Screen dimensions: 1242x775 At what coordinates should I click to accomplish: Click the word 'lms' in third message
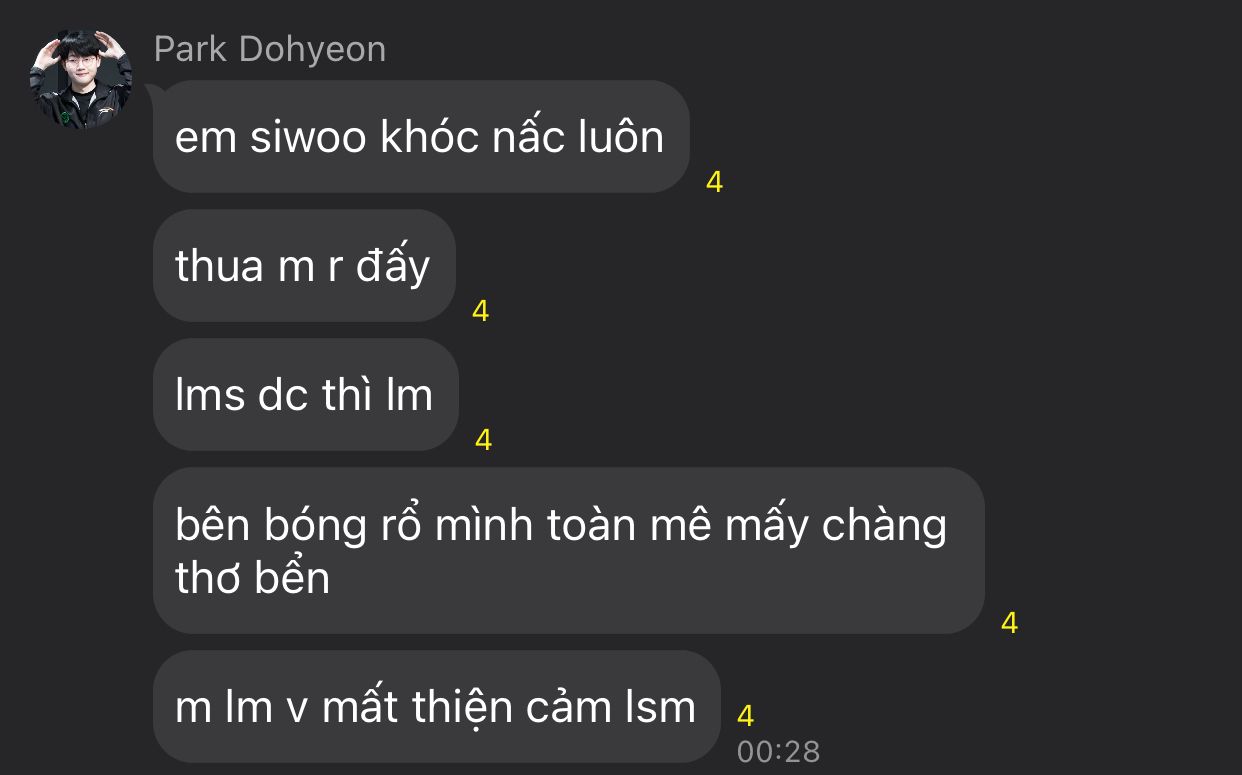(210, 395)
